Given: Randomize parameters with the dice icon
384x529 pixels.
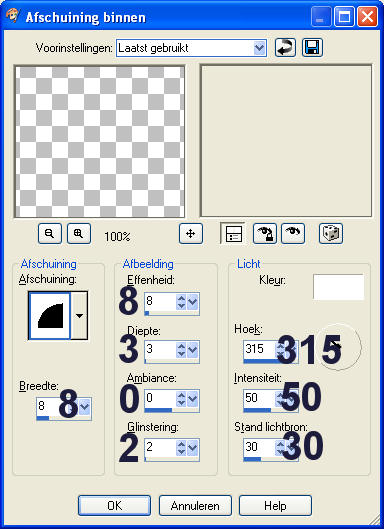Looking at the screenshot, I should click(x=331, y=233).
